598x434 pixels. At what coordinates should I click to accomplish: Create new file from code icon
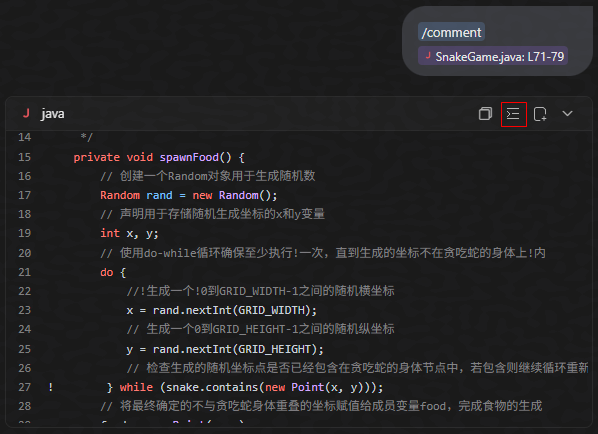tap(540, 114)
